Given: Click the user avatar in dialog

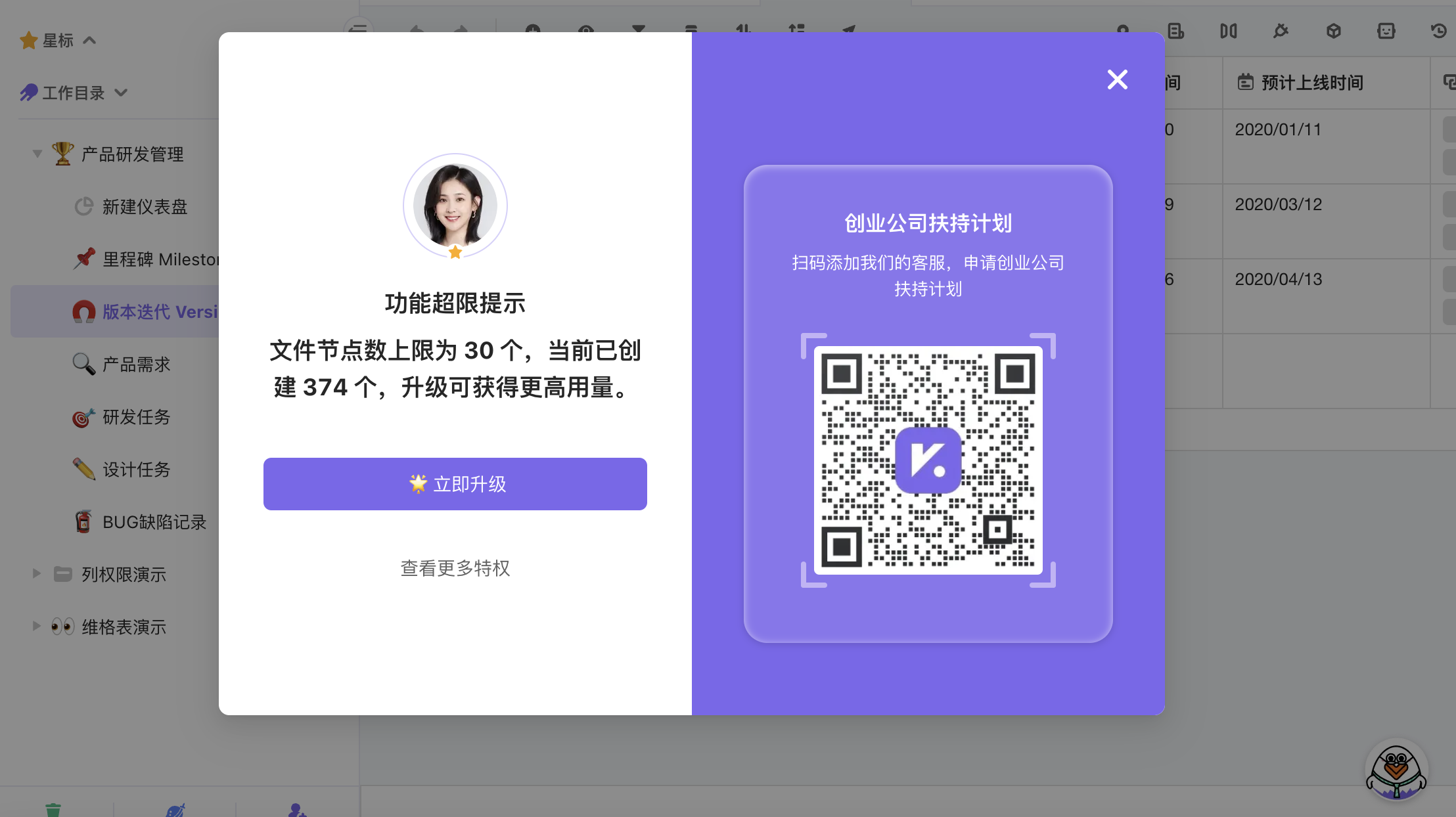Looking at the screenshot, I should [x=455, y=206].
